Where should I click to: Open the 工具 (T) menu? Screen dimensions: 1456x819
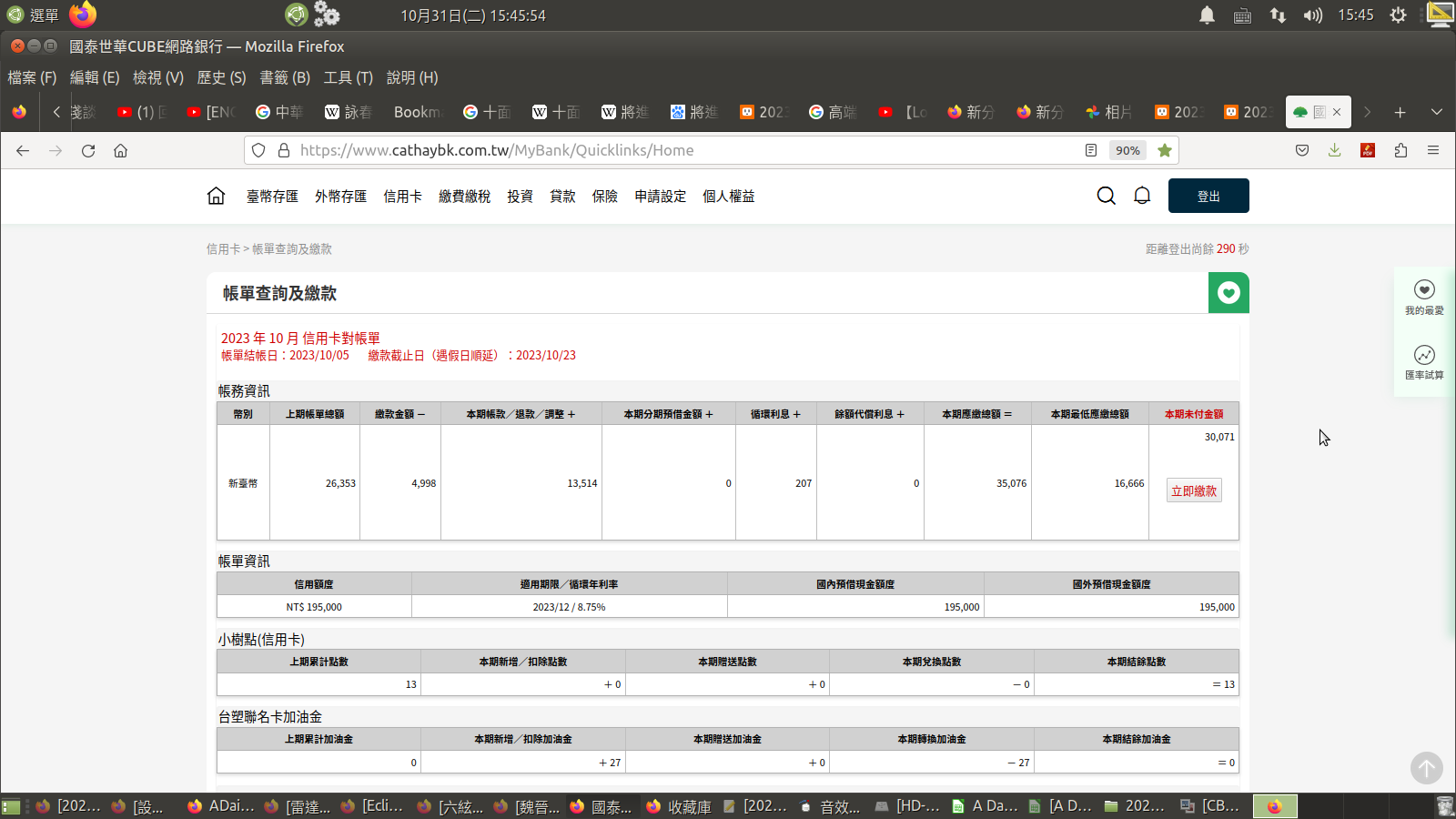tap(348, 77)
